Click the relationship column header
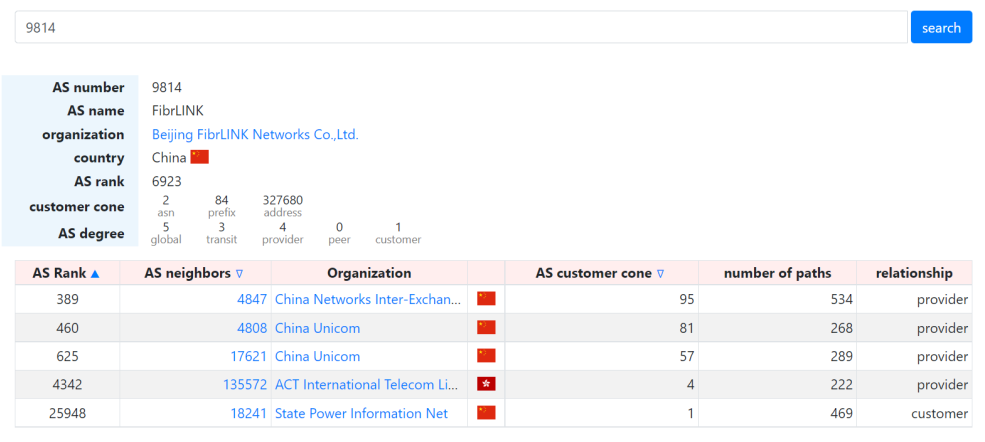The width and height of the screenshot is (985, 442). click(914, 273)
